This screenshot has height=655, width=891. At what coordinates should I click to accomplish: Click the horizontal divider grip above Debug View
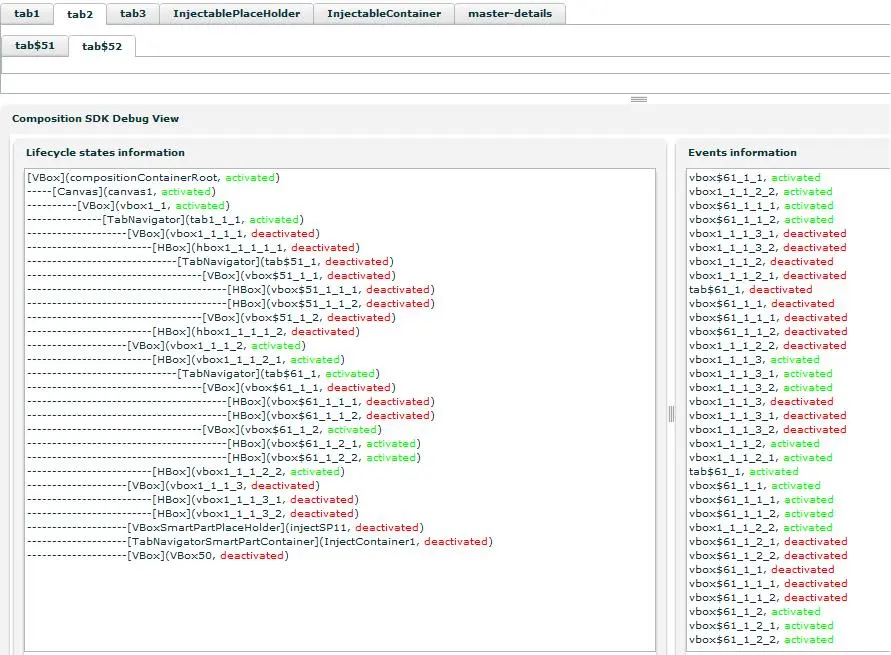638,99
